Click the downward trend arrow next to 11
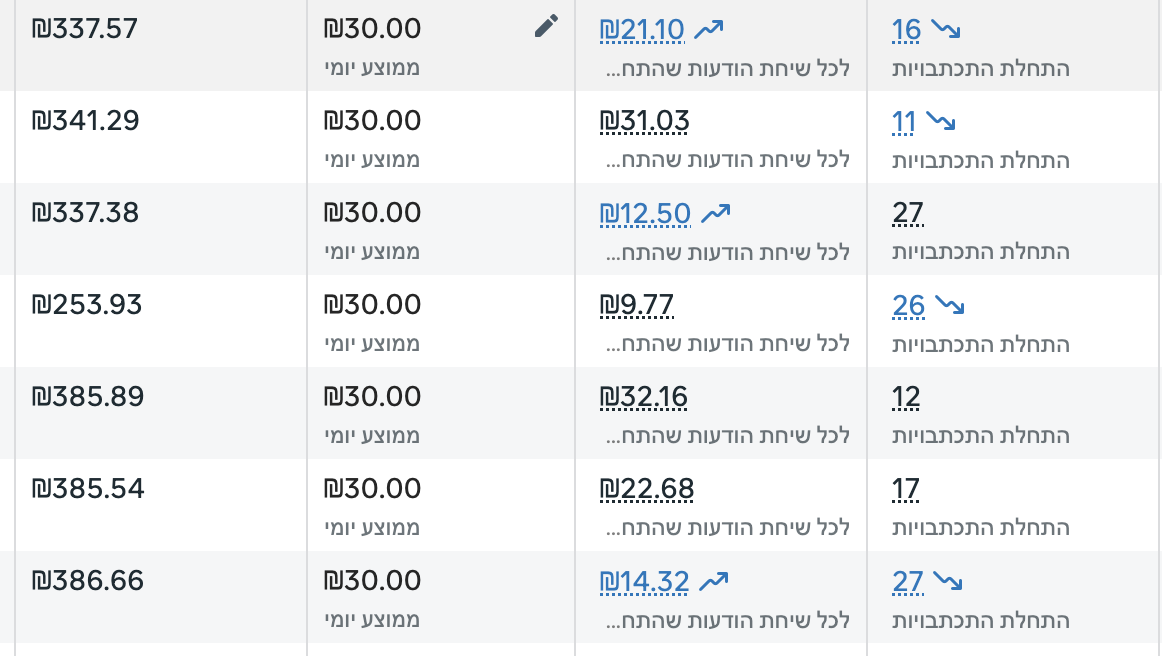This screenshot has width=1162, height=656. click(940, 122)
